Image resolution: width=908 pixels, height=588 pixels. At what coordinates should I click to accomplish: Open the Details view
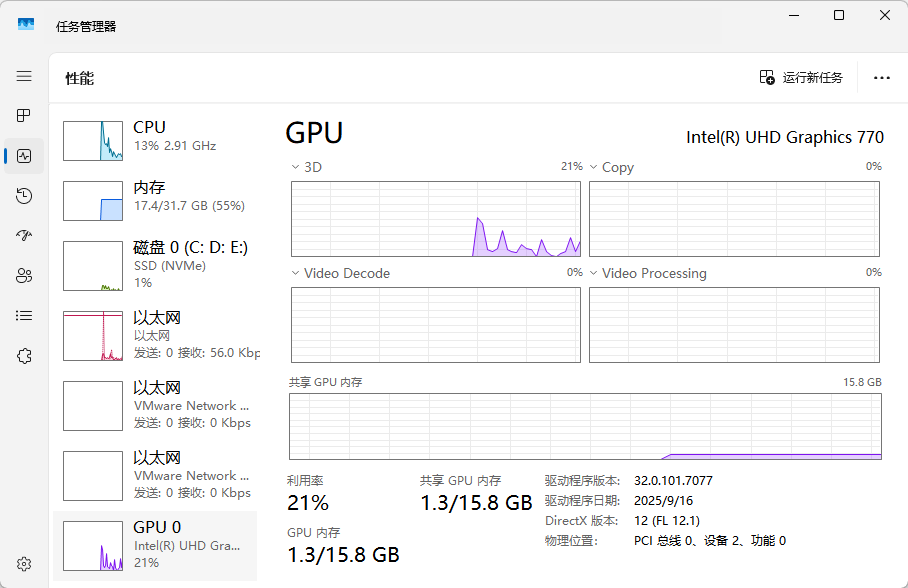[23, 315]
